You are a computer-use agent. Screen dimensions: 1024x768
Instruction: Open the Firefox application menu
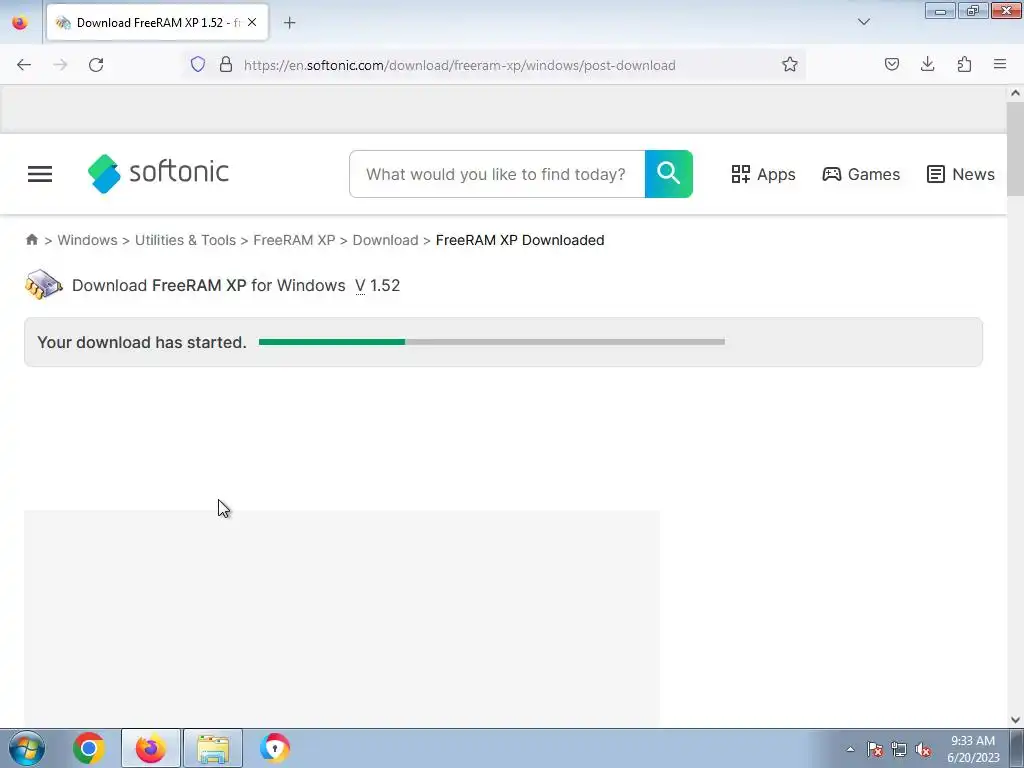(1000, 64)
